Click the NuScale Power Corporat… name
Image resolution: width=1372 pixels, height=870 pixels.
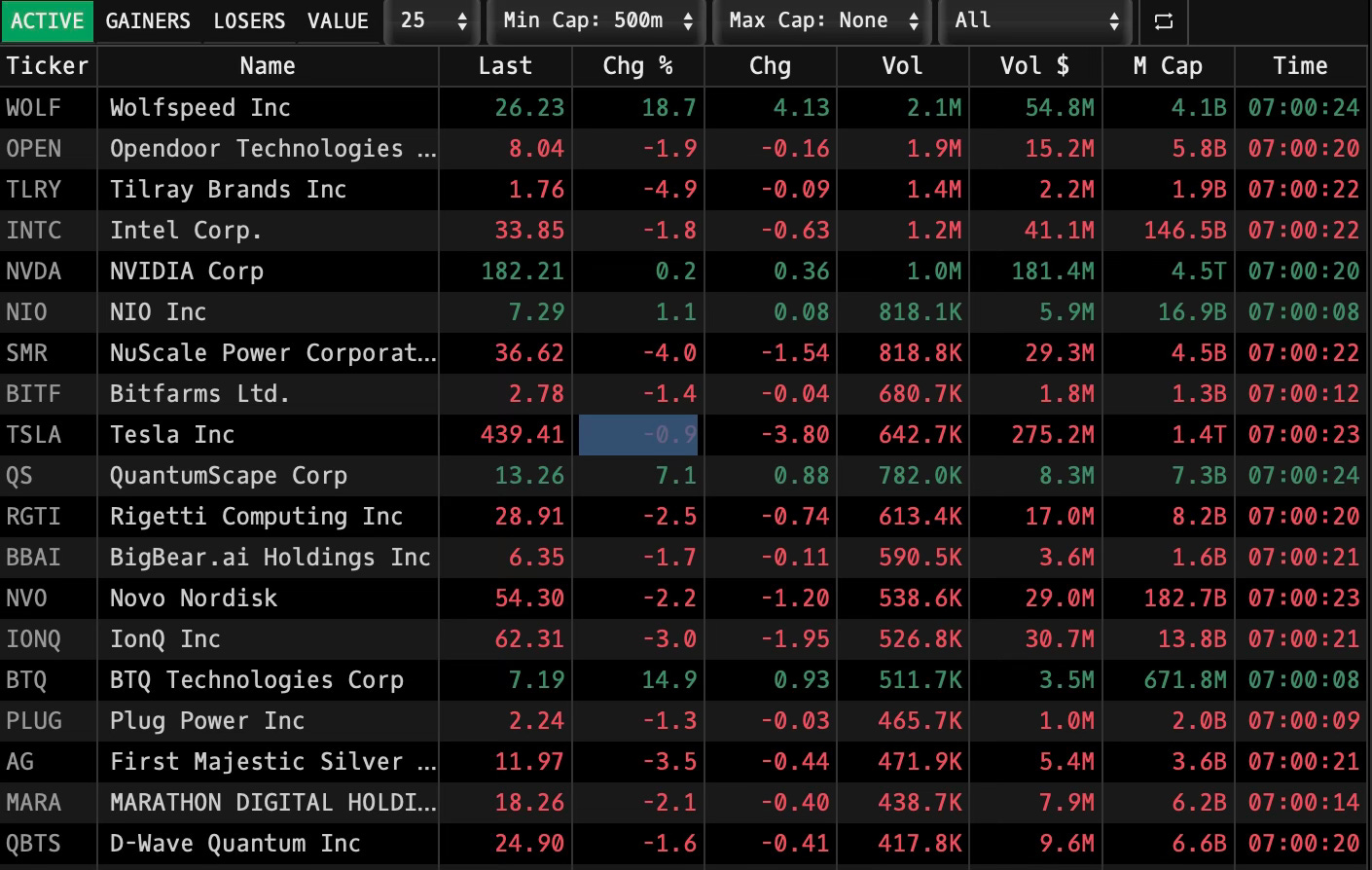[272, 353]
